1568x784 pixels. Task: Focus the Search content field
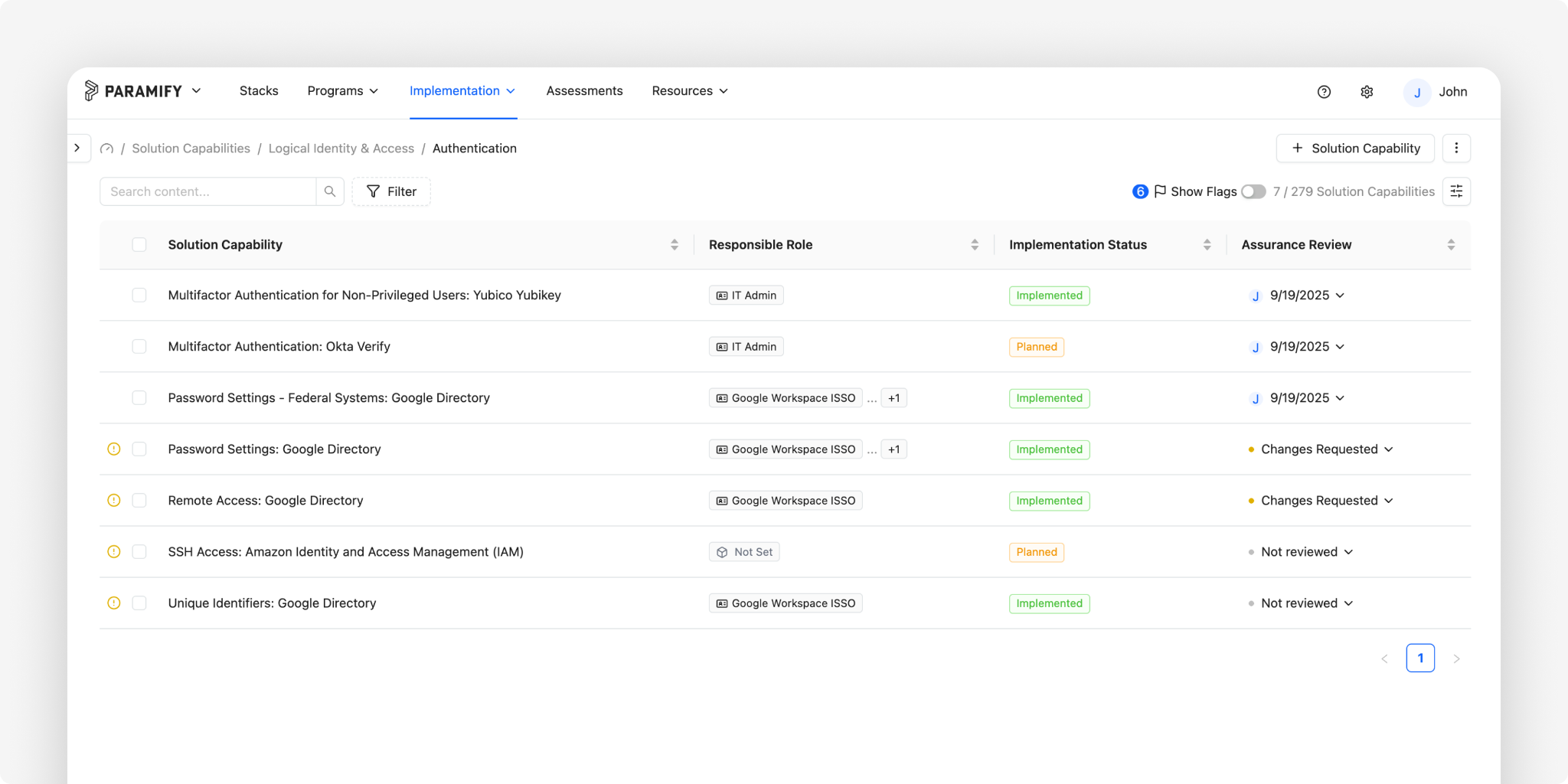208,191
